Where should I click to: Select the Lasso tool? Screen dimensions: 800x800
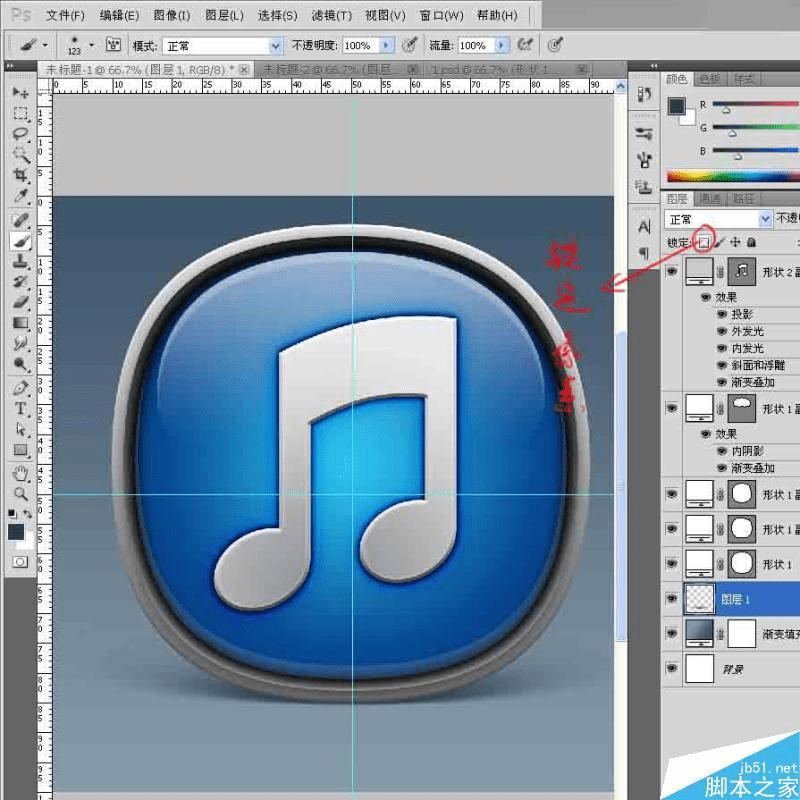[20, 131]
